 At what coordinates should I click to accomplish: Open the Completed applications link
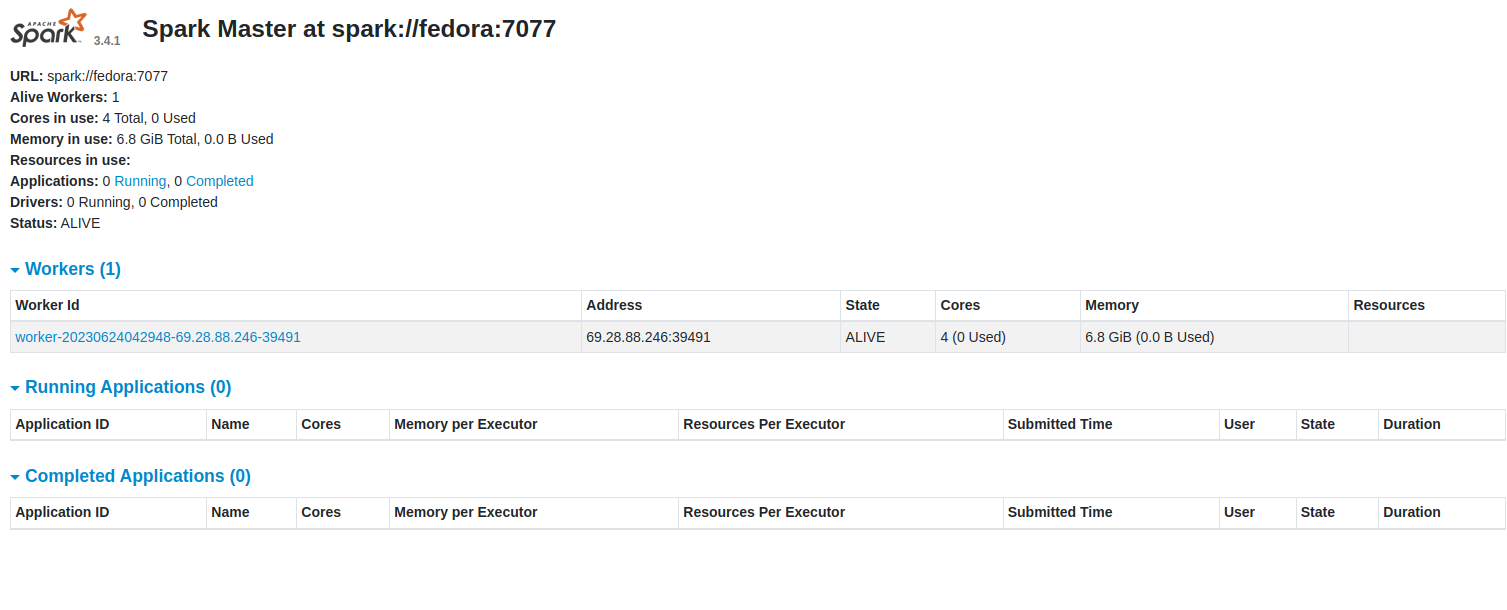[x=219, y=181]
